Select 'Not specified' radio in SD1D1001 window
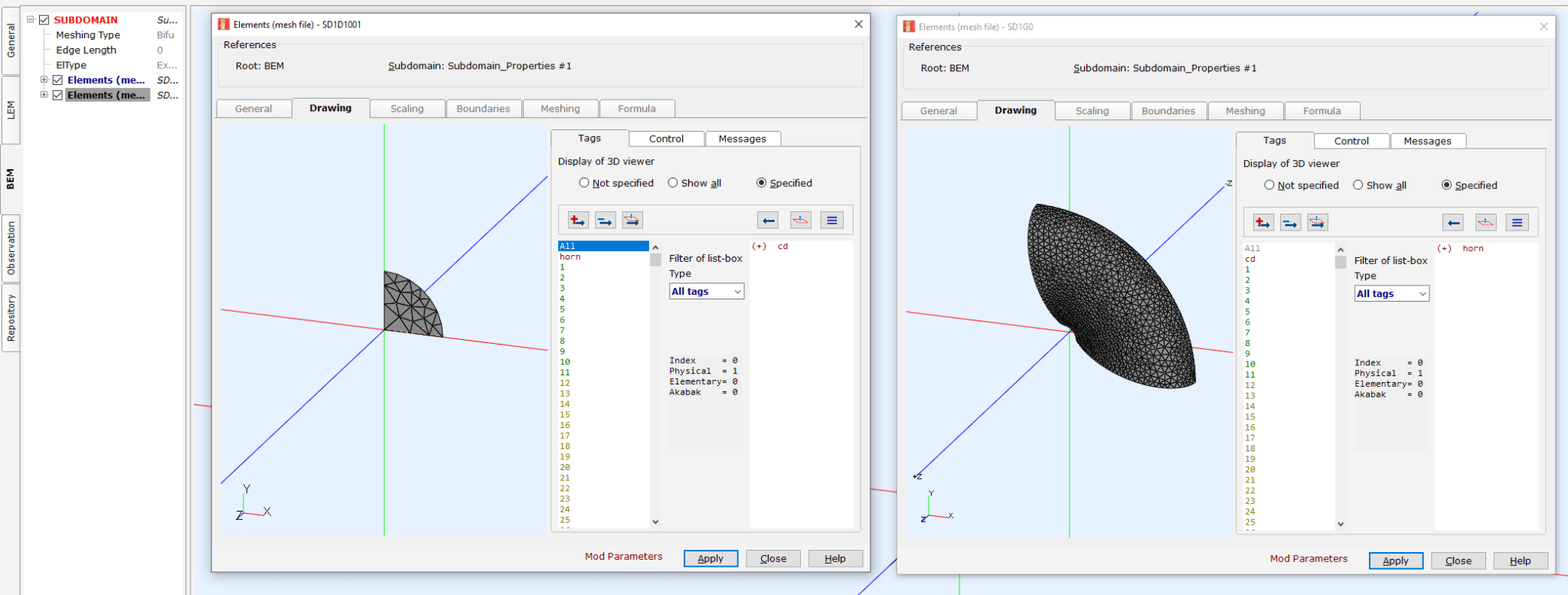Viewport: 1568px width, 595px height. click(584, 183)
